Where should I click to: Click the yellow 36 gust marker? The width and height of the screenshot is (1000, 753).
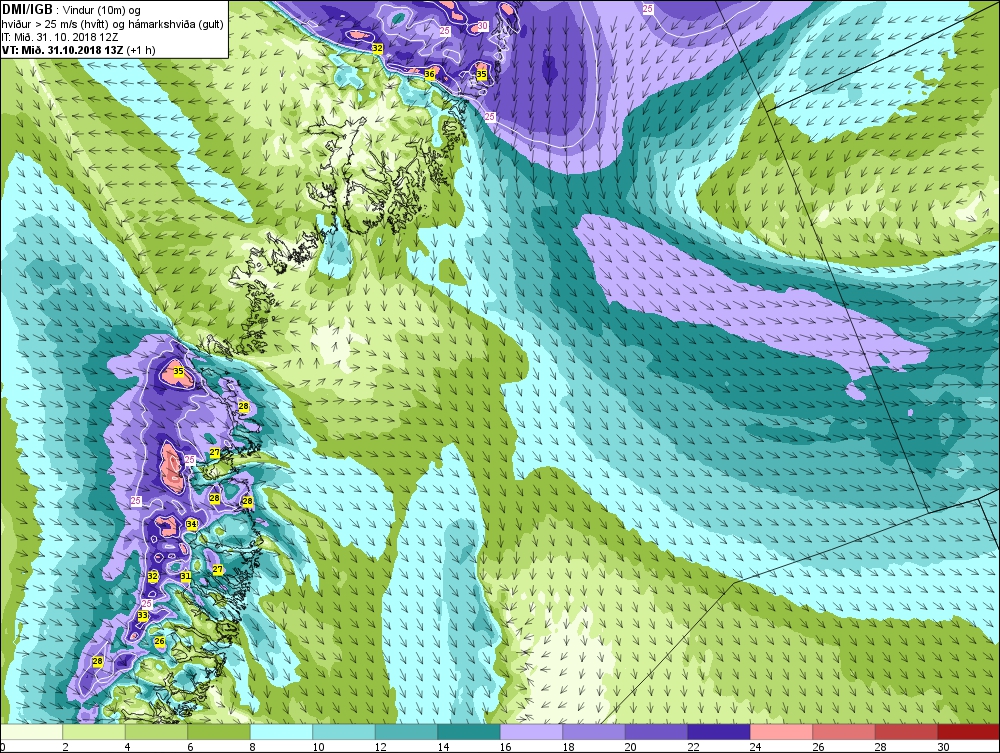tap(430, 75)
